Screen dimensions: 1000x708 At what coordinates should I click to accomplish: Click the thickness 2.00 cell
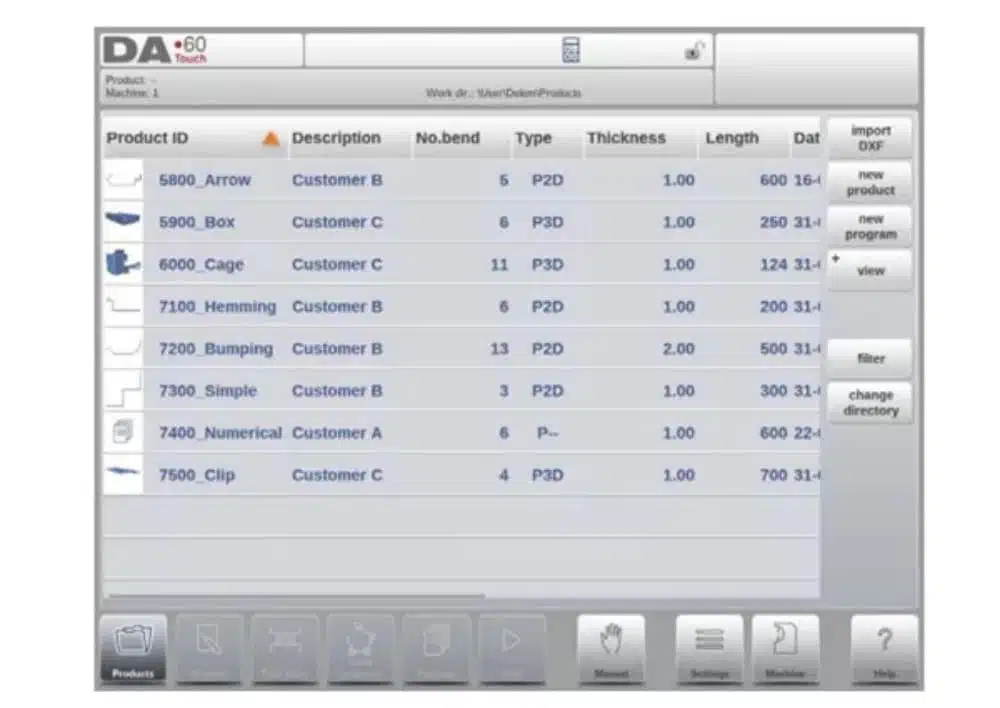tap(679, 349)
